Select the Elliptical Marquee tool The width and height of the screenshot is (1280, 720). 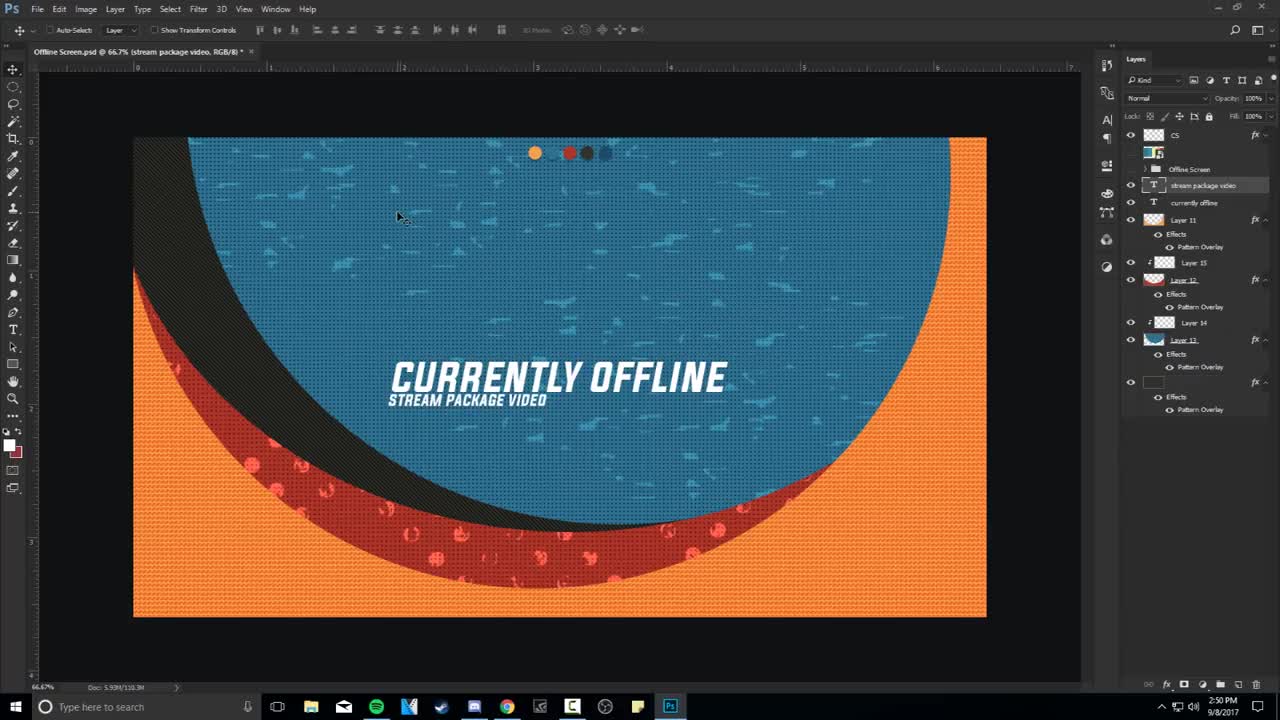13,87
